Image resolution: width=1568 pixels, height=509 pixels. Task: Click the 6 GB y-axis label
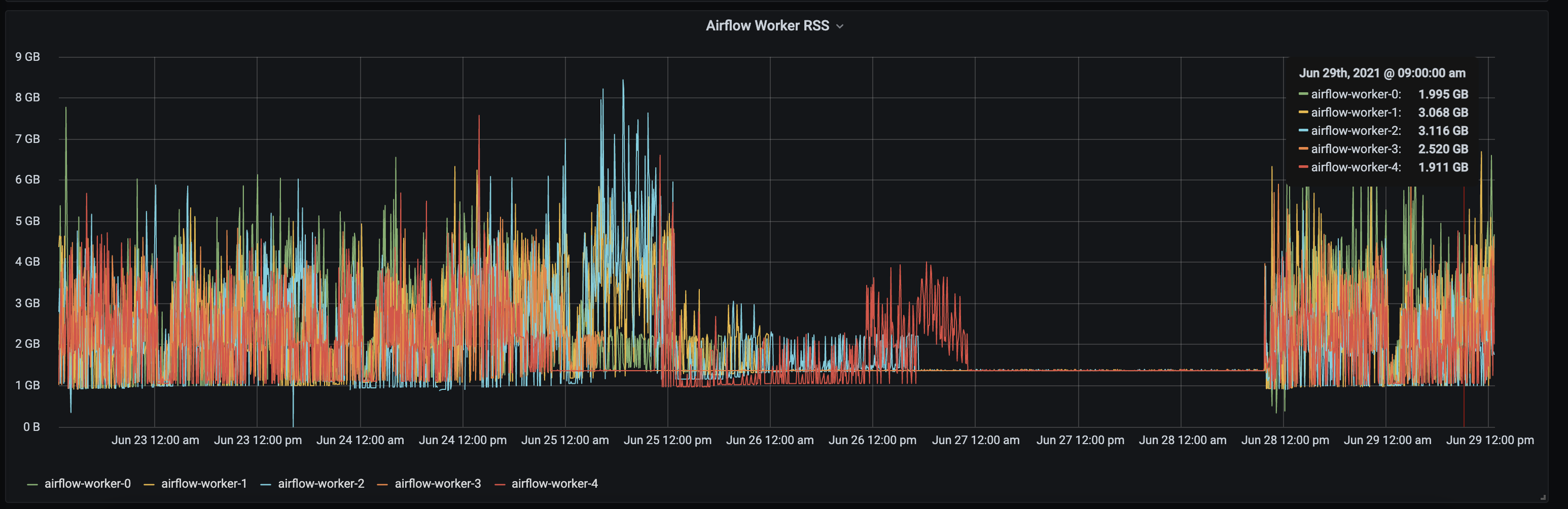click(x=27, y=179)
